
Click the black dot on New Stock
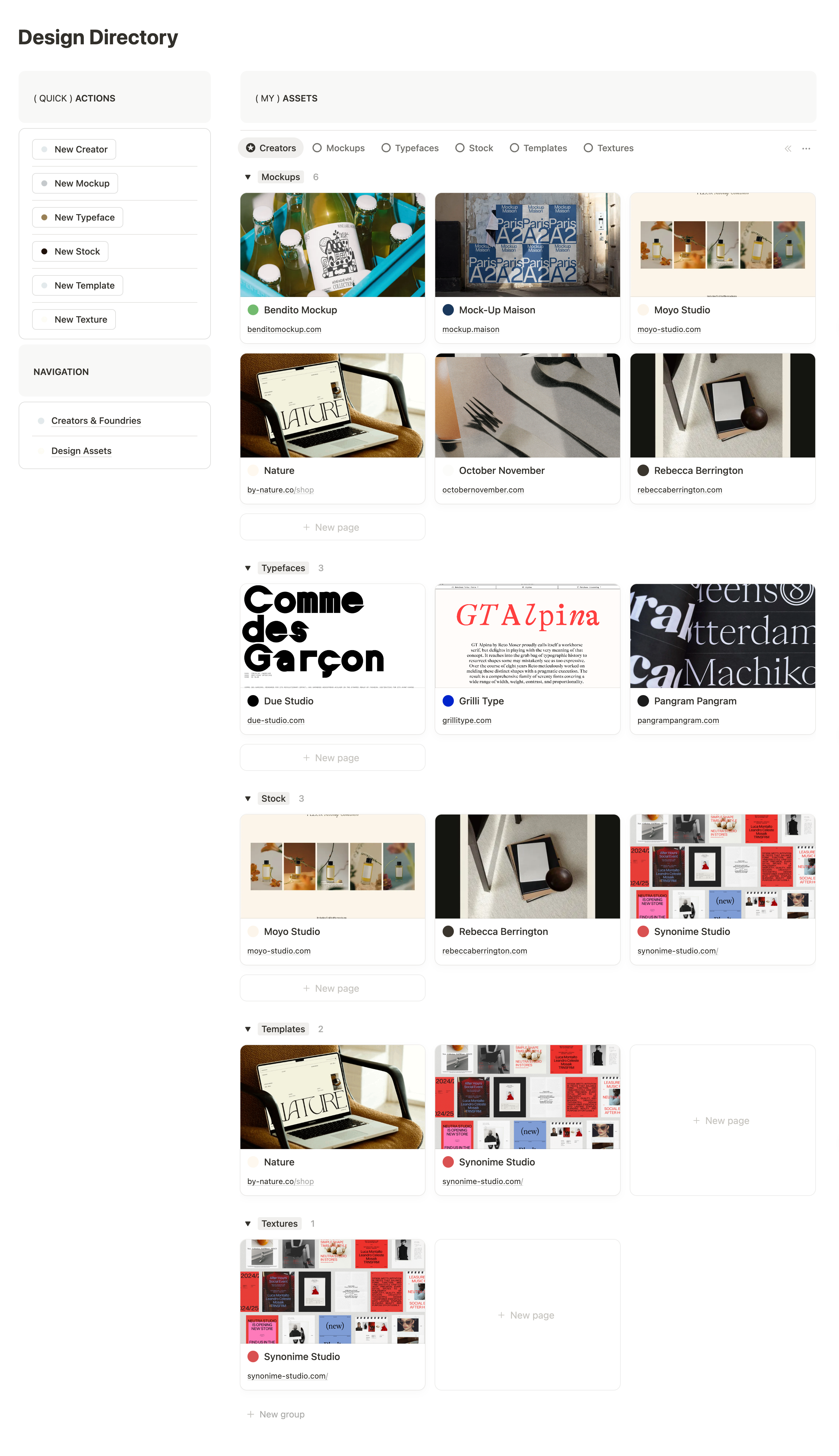coord(44,251)
